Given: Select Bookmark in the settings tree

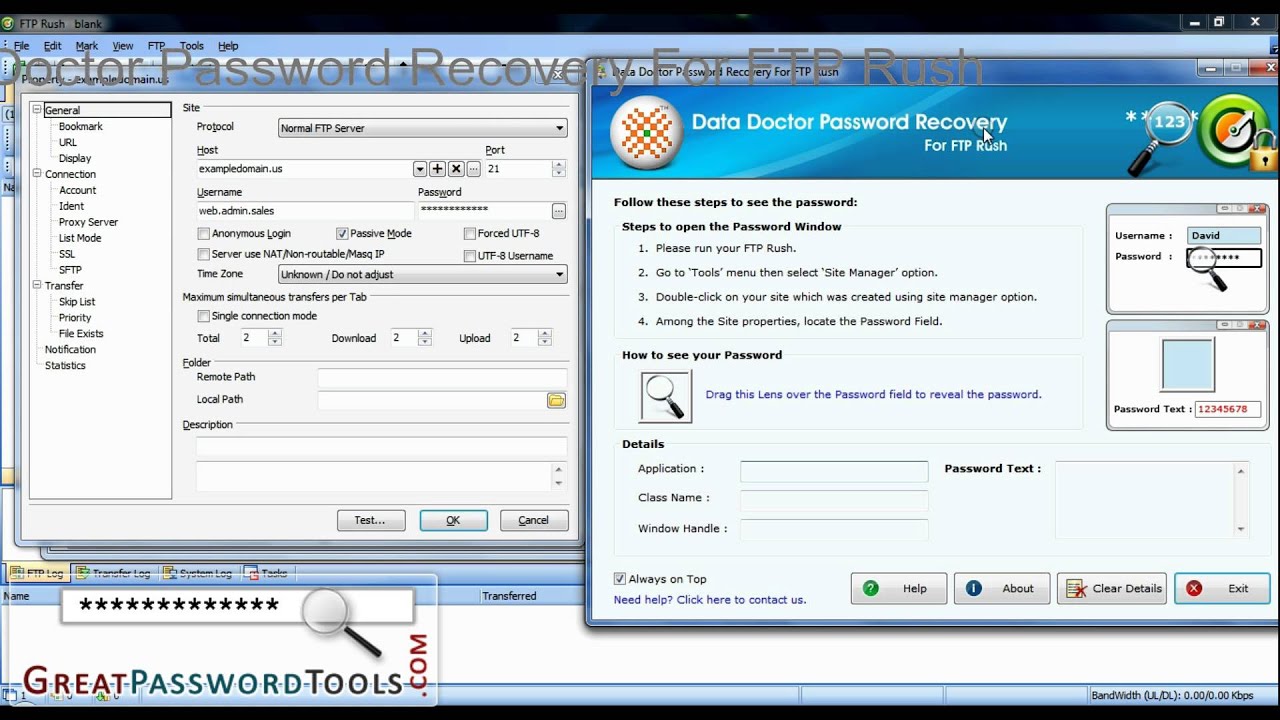Looking at the screenshot, I should (x=80, y=127).
